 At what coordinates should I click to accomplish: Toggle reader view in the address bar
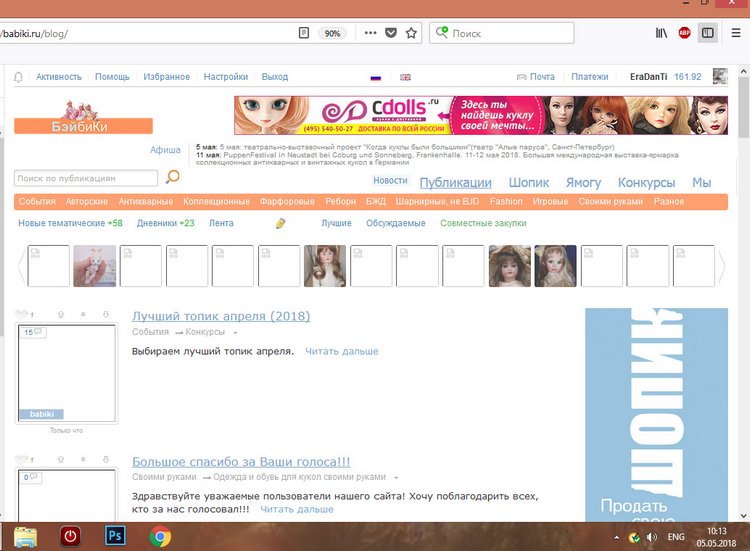pyautogui.click(x=304, y=33)
